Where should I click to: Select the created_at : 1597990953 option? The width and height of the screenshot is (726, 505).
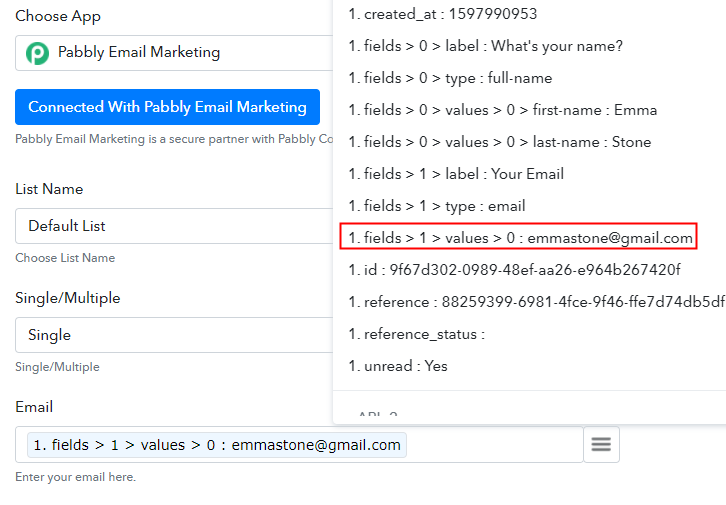tap(443, 14)
